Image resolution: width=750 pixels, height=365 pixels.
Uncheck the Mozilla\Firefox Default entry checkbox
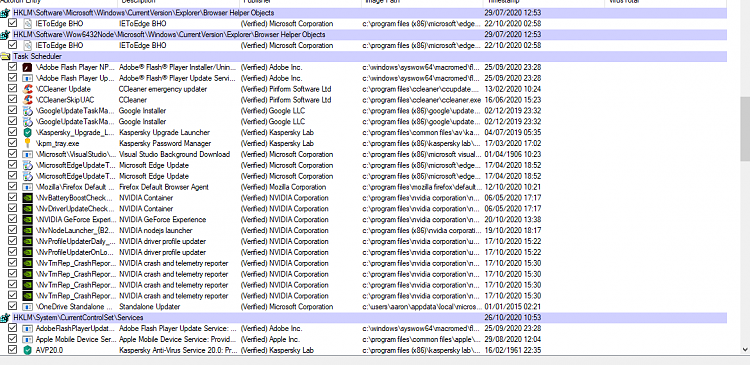pos(13,187)
